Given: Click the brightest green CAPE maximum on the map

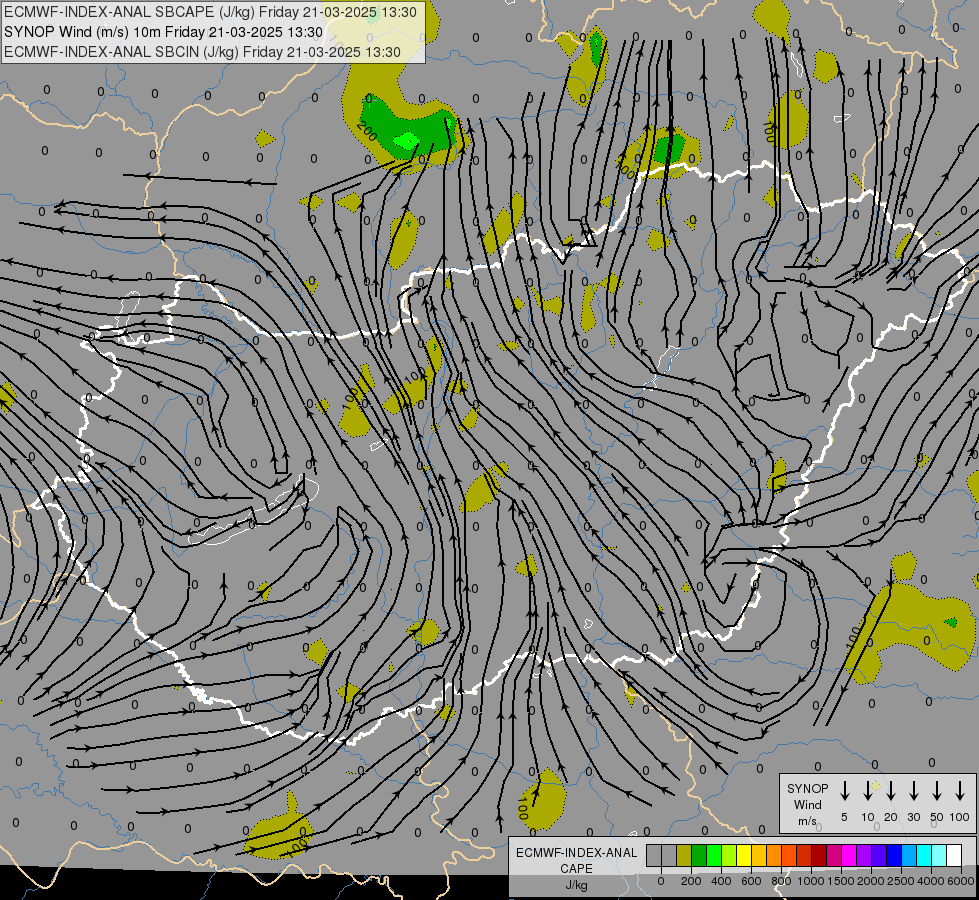Looking at the screenshot, I should (408, 139).
